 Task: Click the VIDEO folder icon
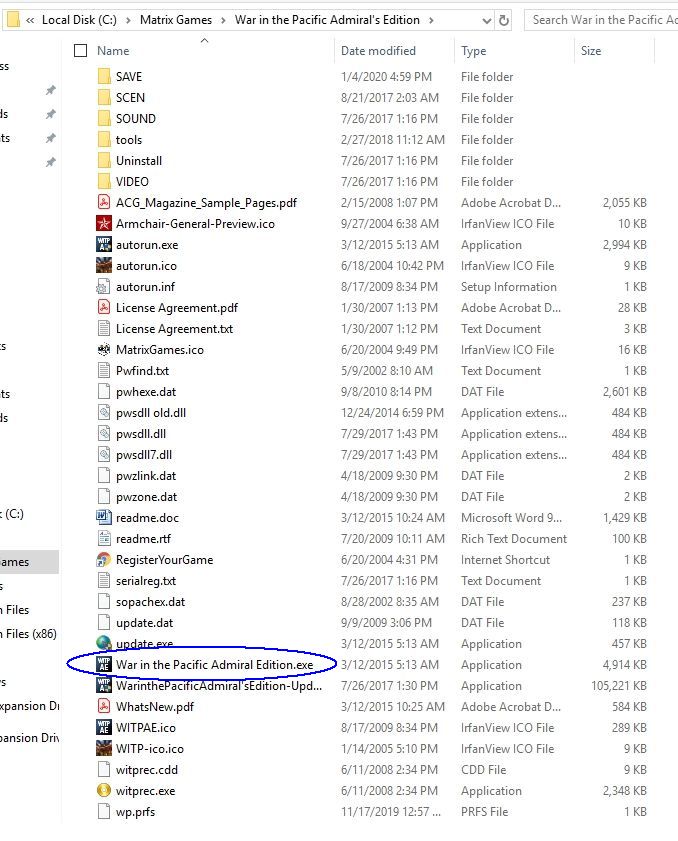click(x=104, y=181)
